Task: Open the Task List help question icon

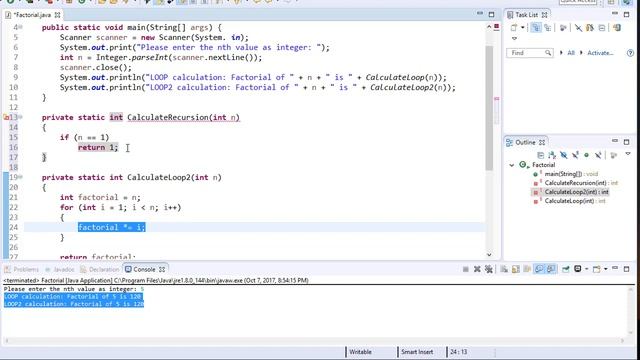Action: point(631,53)
